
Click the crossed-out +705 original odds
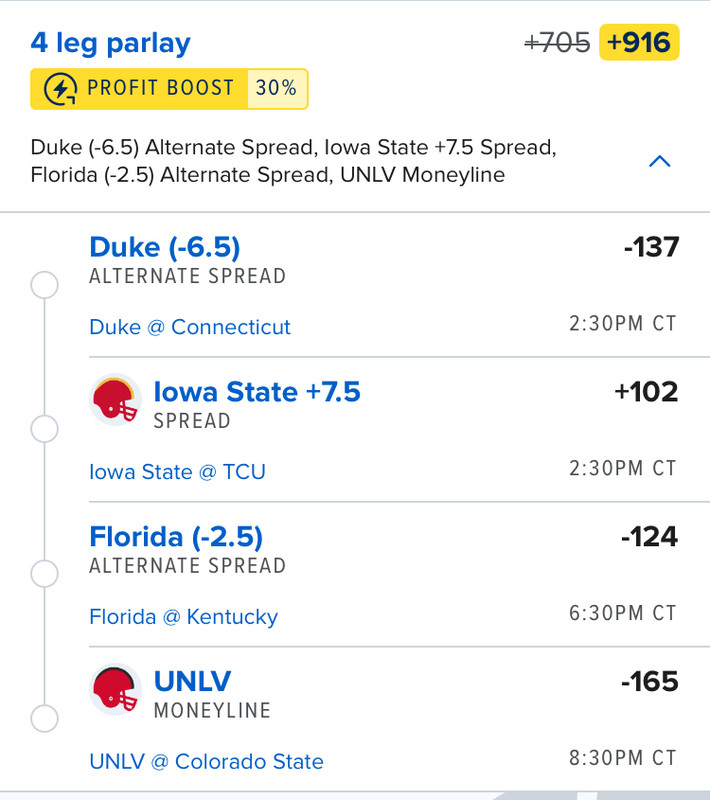coord(557,43)
